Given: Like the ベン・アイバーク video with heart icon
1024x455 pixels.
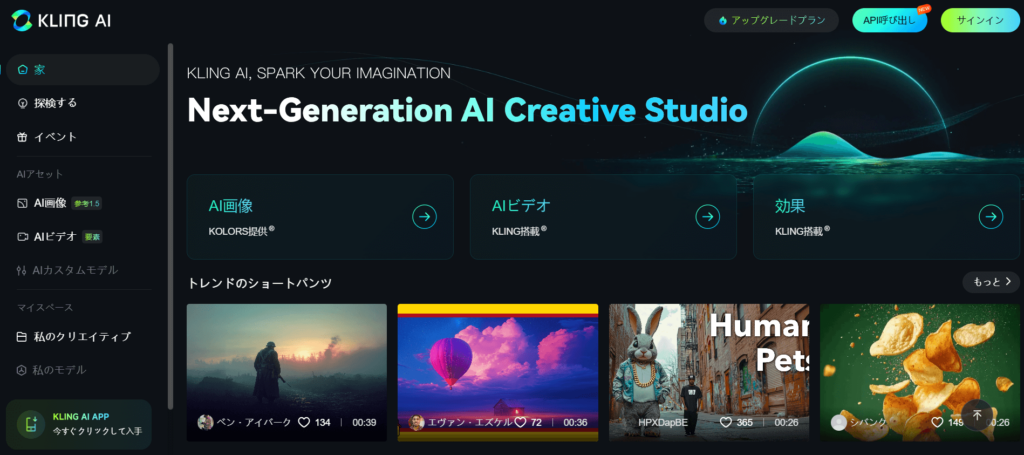Looking at the screenshot, I should (304, 422).
